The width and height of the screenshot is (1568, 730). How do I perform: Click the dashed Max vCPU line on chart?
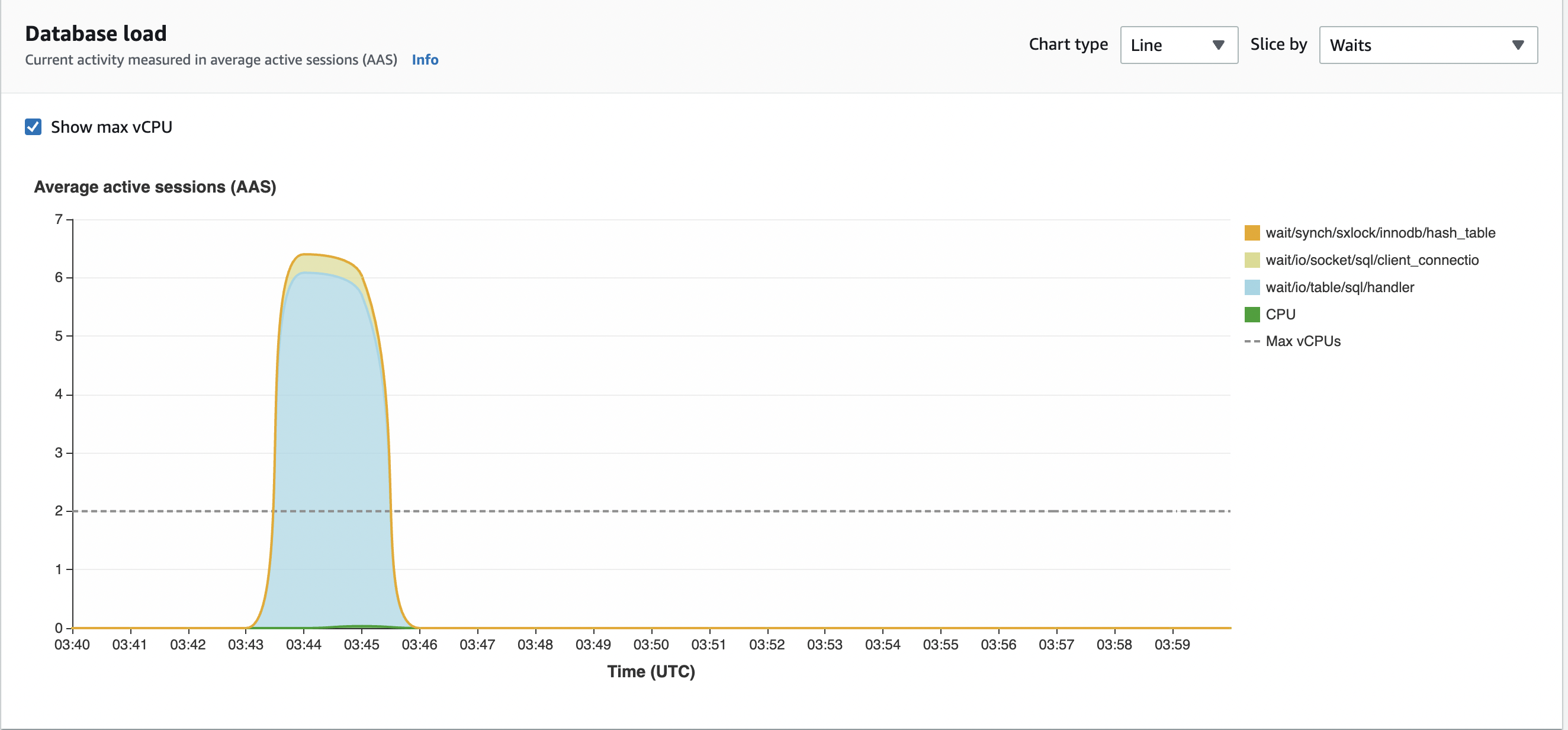tap(731, 511)
